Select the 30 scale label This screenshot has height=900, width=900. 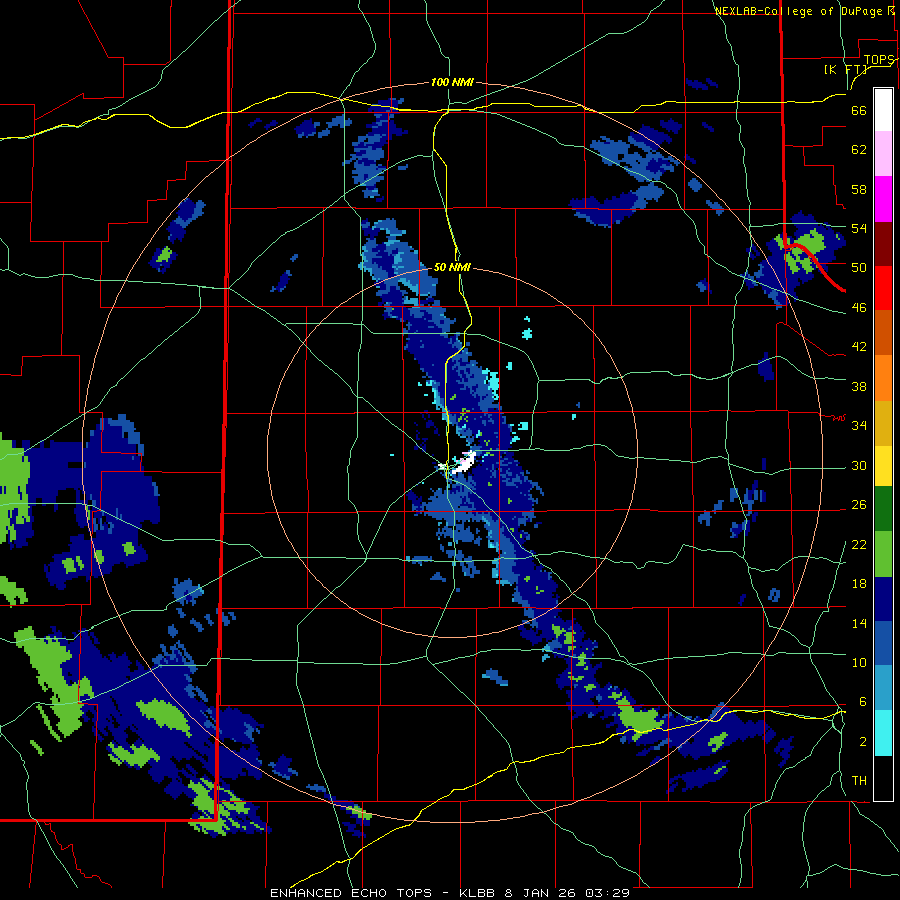click(x=859, y=465)
